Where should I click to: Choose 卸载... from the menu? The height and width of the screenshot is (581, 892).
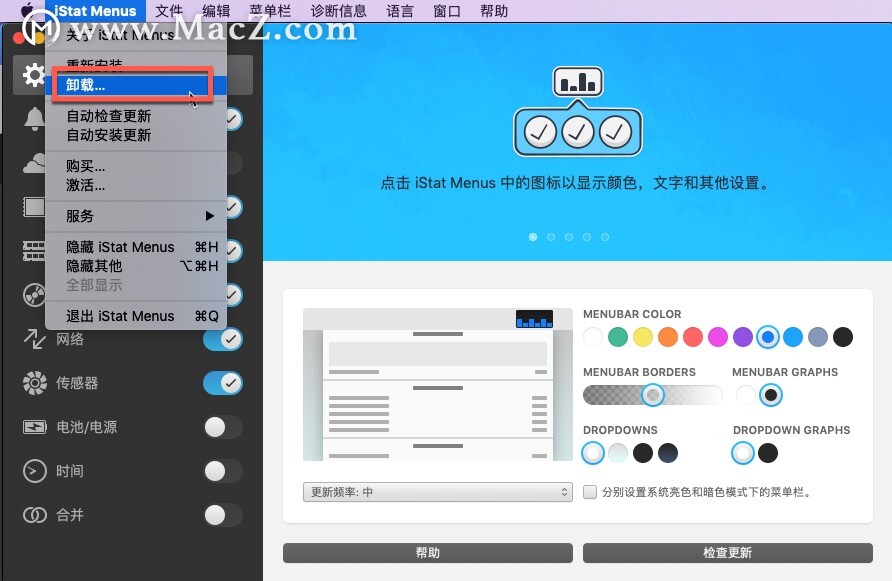[135, 85]
